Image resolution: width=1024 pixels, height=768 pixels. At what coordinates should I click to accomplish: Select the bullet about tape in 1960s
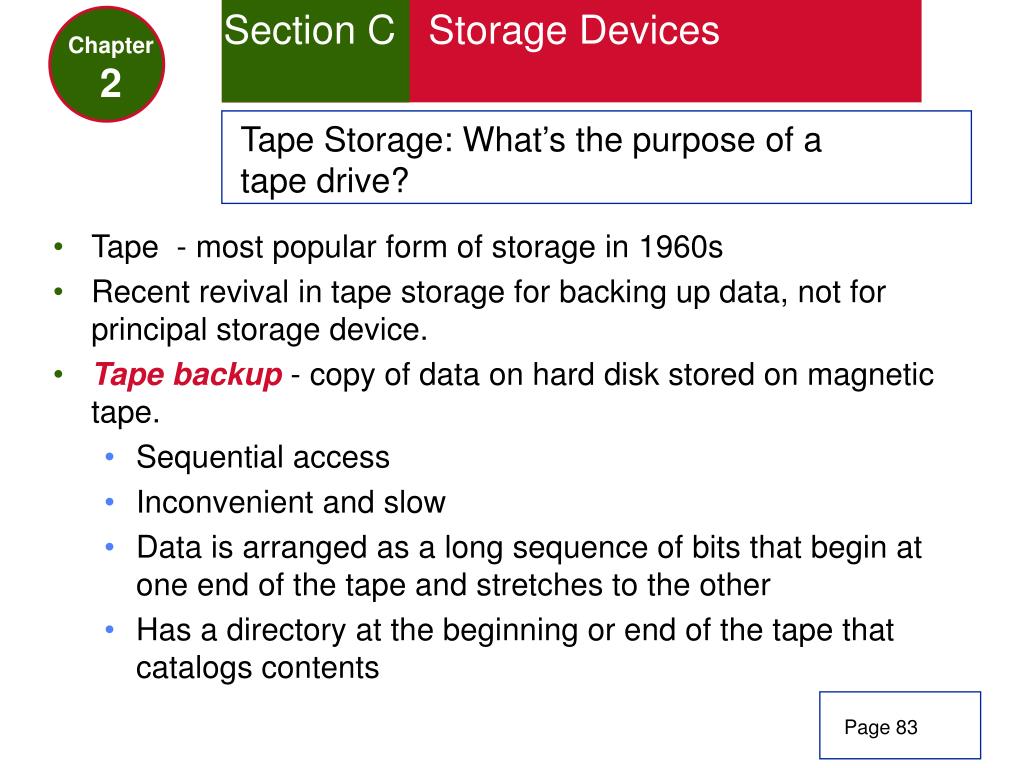407,248
